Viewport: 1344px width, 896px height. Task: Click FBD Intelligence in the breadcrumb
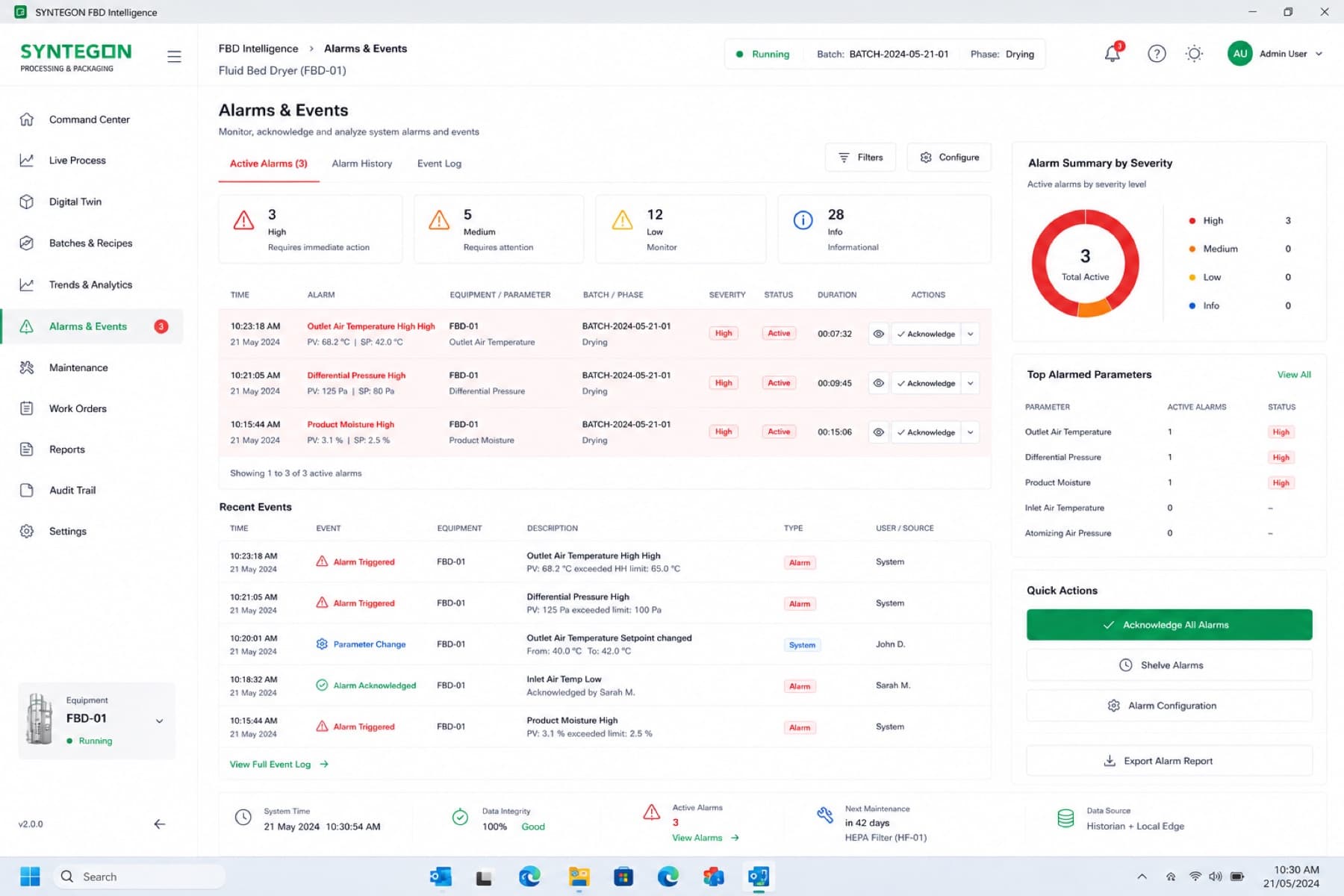[x=258, y=49]
